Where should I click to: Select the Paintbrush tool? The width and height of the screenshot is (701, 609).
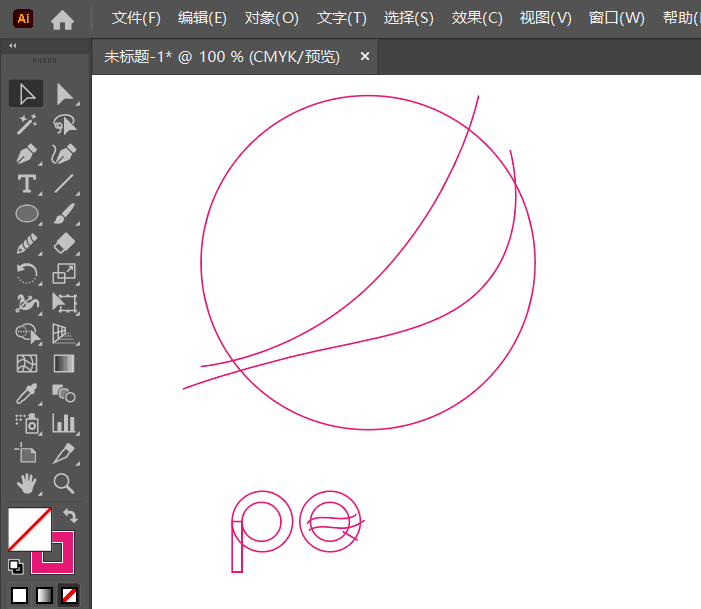click(x=64, y=214)
